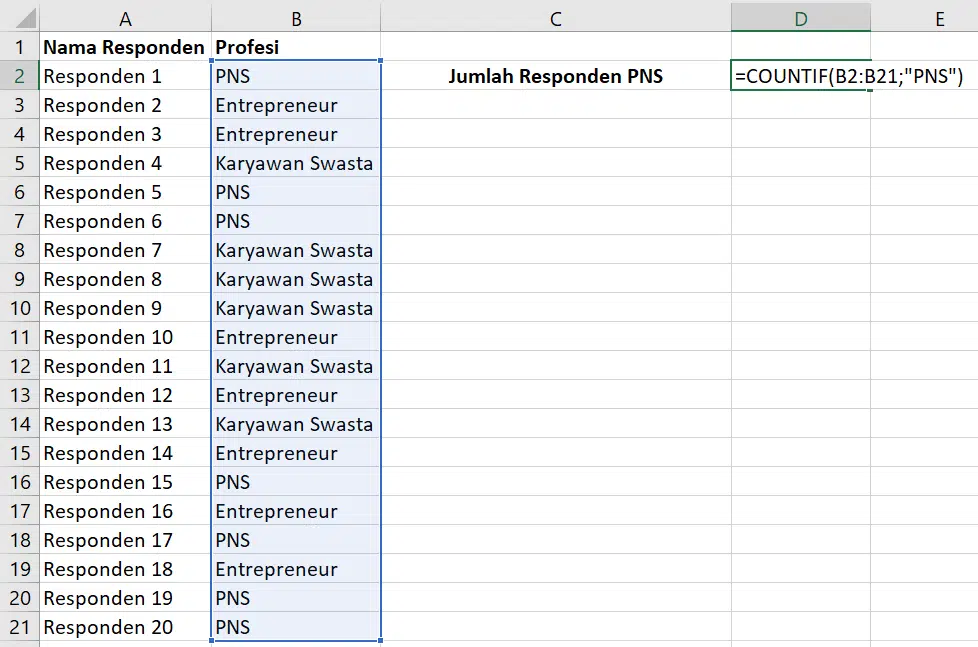The width and height of the screenshot is (978, 647).
Task: Click Entrepreneur cell in row 3
Action: pos(296,105)
